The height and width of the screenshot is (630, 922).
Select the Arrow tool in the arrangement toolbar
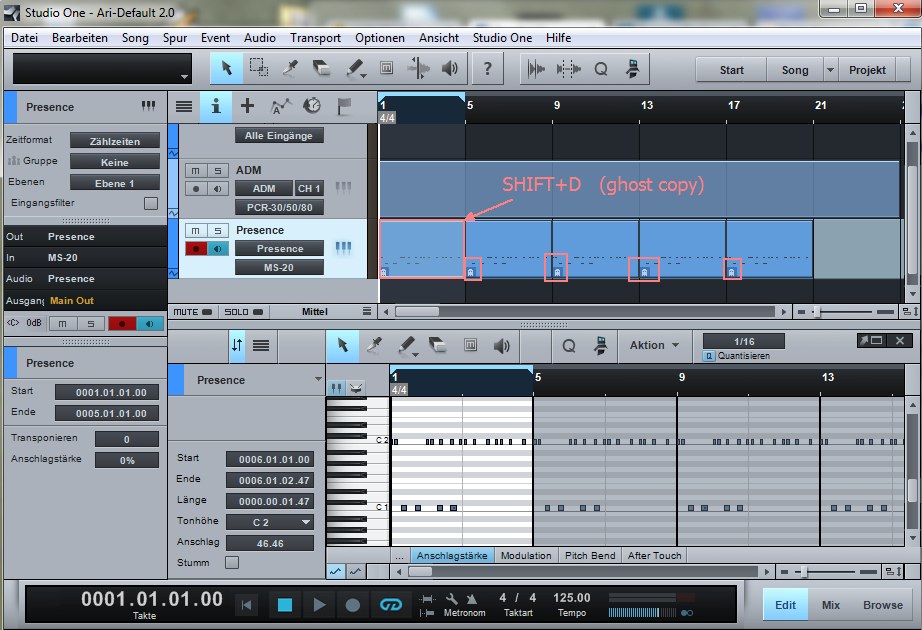point(226,68)
